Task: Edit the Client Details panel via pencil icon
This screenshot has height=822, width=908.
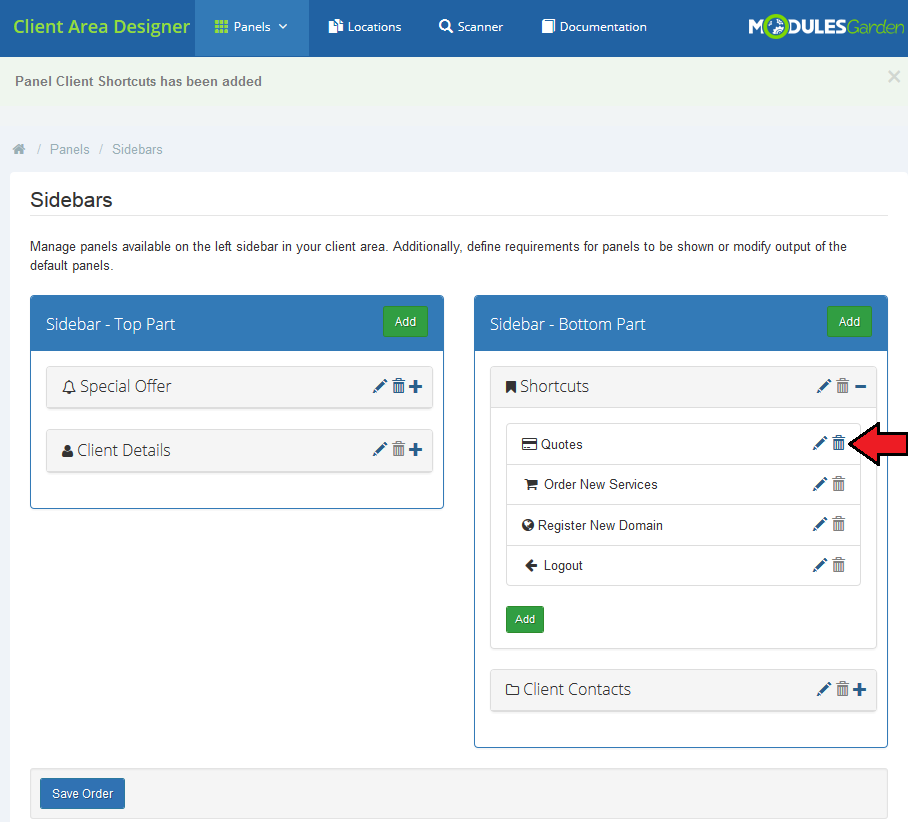Action: [x=379, y=450]
